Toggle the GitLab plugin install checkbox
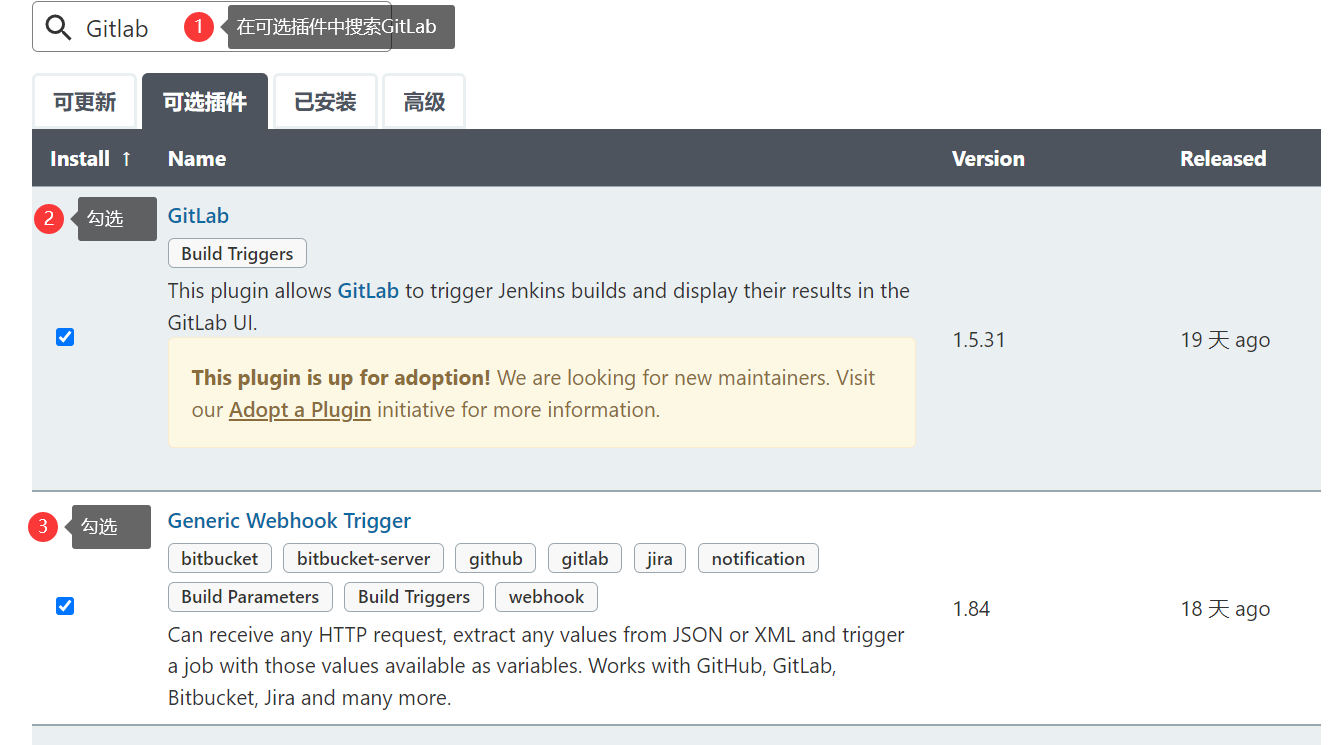This screenshot has width=1344, height=745. 65,337
